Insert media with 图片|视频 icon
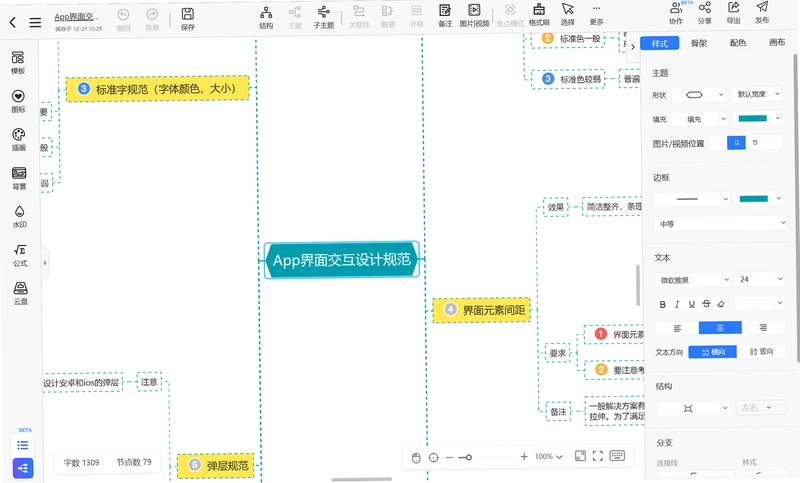This screenshot has height=483, width=800. (x=474, y=16)
